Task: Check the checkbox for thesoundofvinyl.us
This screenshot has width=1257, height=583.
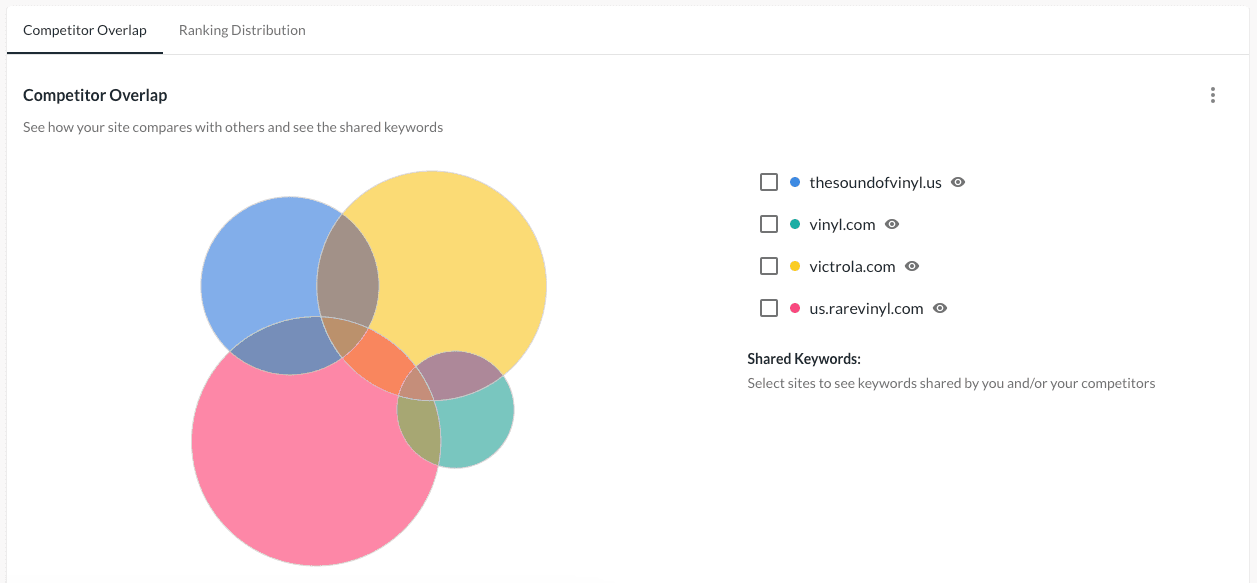Action: (769, 182)
